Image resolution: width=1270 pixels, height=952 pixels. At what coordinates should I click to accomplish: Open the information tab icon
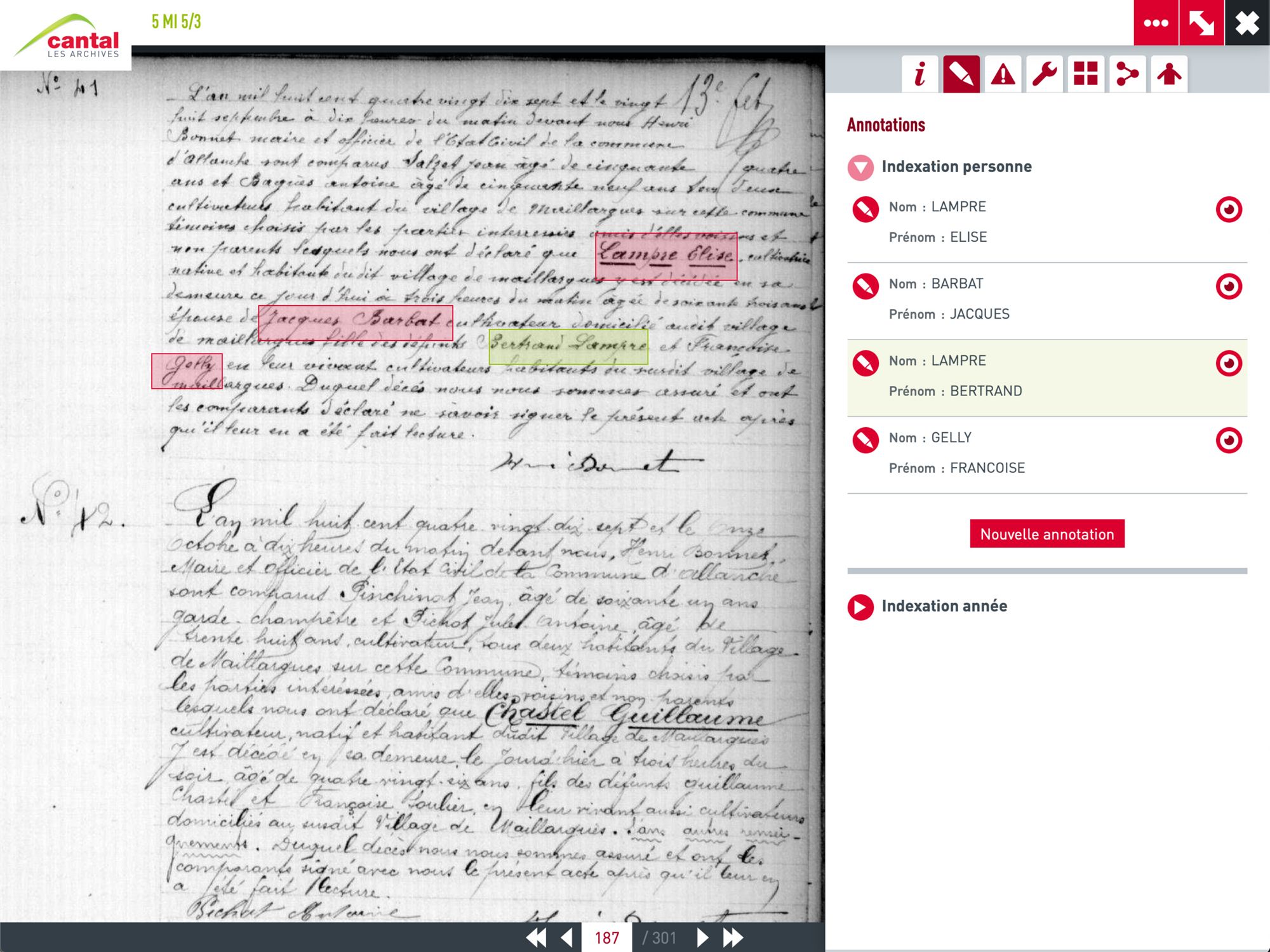coord(919,74)
